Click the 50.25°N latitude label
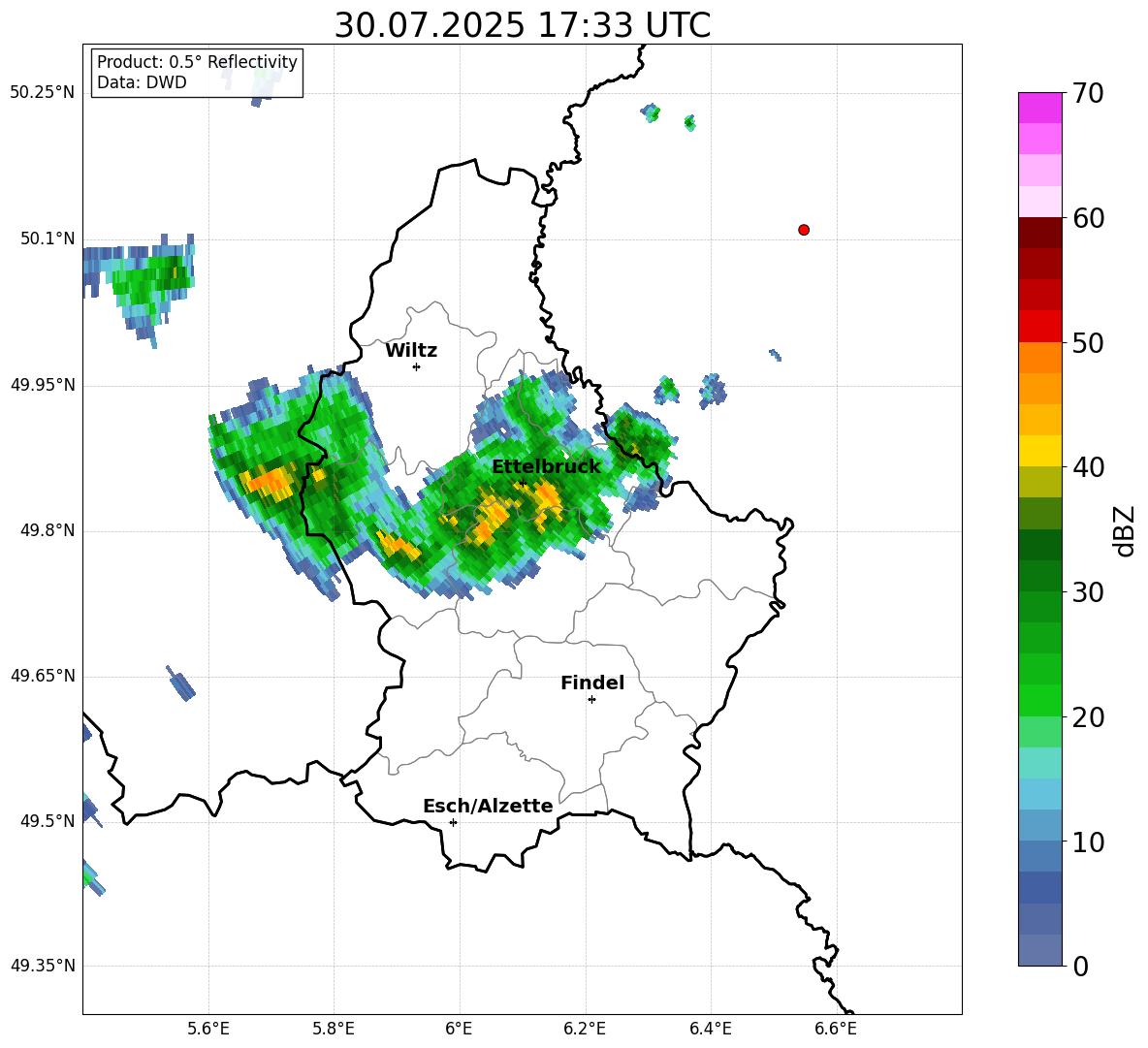 (43, 93)
